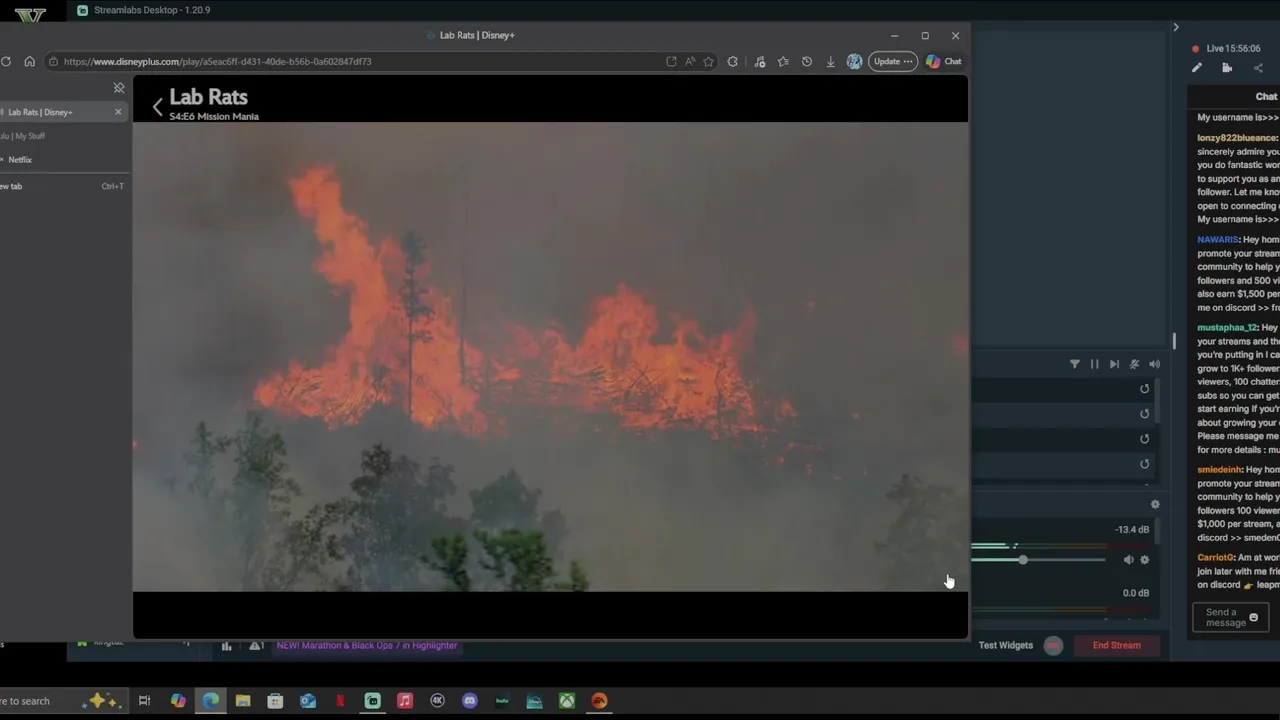Screen dimensions: 1280x720
Task: Unpin the vertical tabs pane
Action: [x=119, y=88]
